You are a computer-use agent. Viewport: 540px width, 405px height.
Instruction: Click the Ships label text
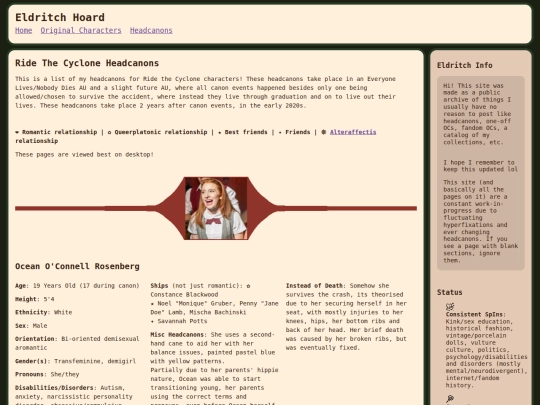click(159, 285)
